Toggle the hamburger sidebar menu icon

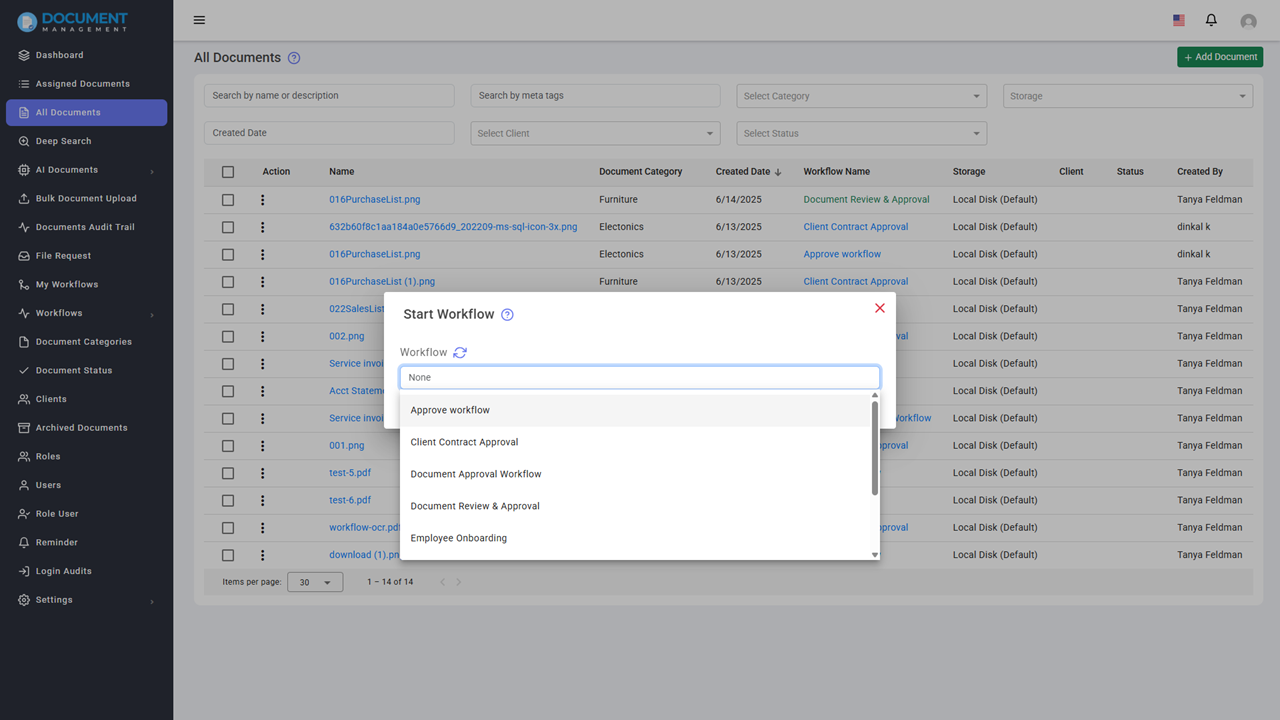(199, 20)
